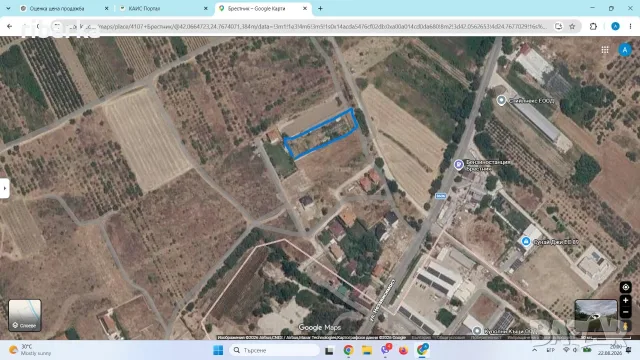The height and width of the screenshot is (360, 640).
Task: Toggle the map layers thumbnail
Action: (x=25, y=315)
